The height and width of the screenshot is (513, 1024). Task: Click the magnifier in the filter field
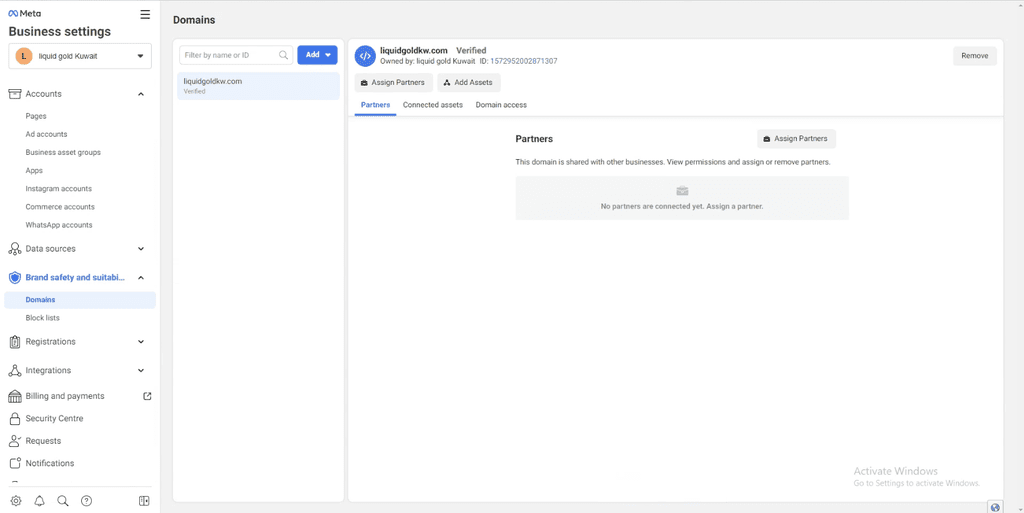click(283, 55)
